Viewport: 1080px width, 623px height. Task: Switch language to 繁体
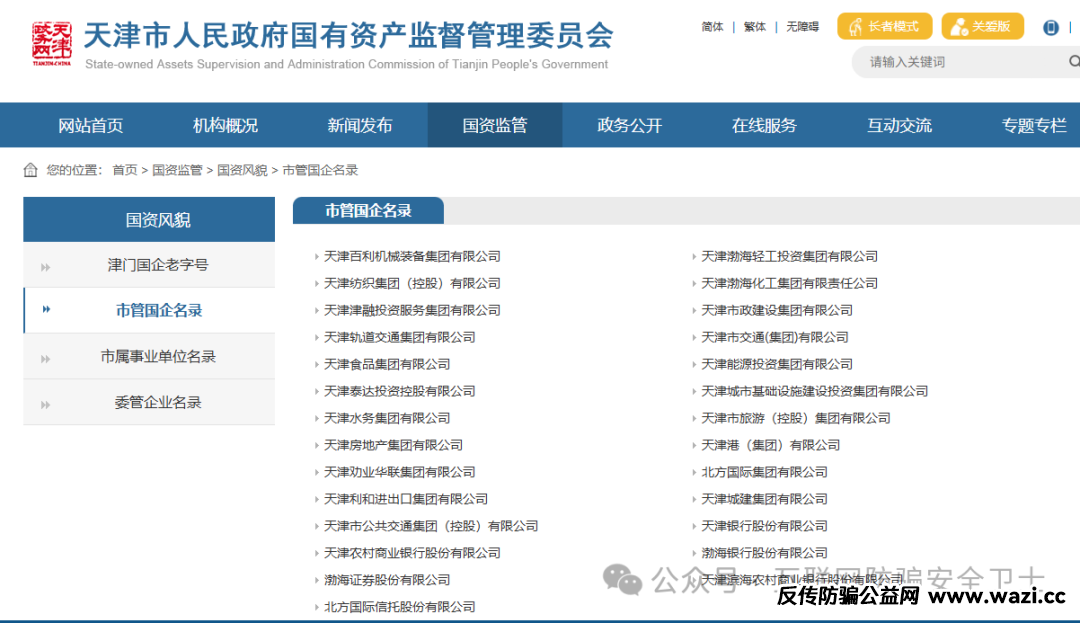click(x=755, y=27)
